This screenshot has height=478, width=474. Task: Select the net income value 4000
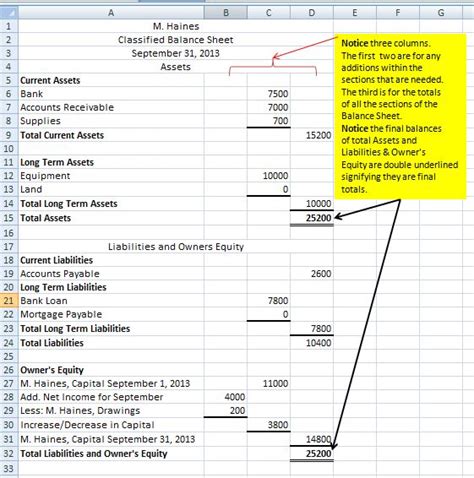click(226, 397)
